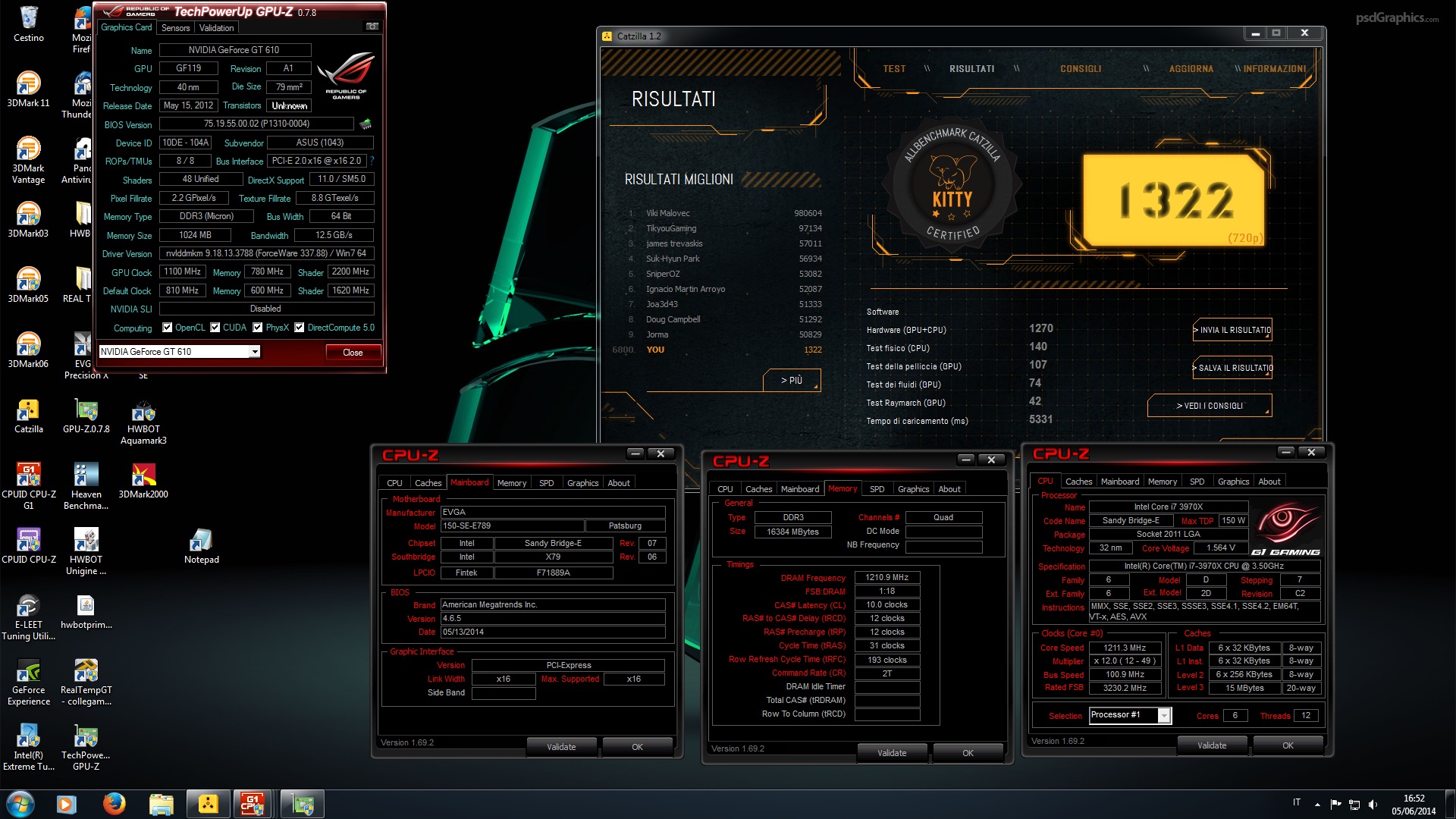This screenshot has height=819, width=1456.
Task: Select Viki Malovec row in top results
Action: [x=724, y=213]
